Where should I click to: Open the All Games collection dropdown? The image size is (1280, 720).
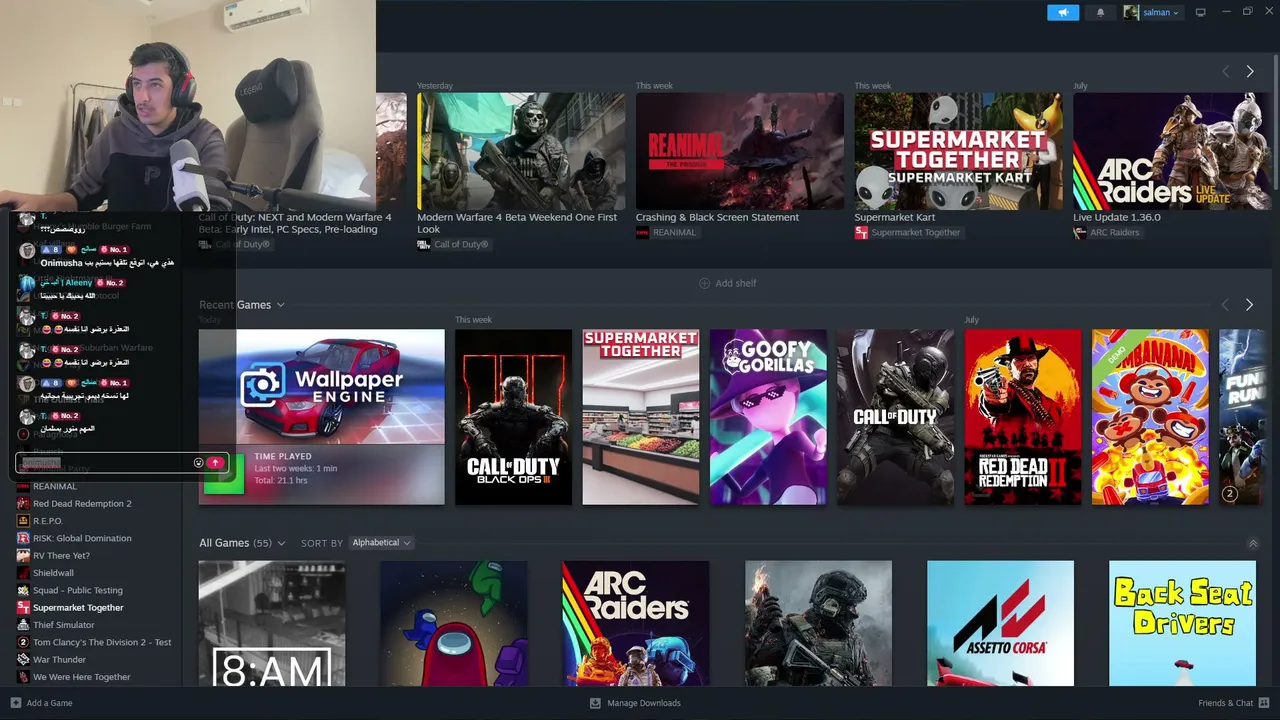[281, 543]
